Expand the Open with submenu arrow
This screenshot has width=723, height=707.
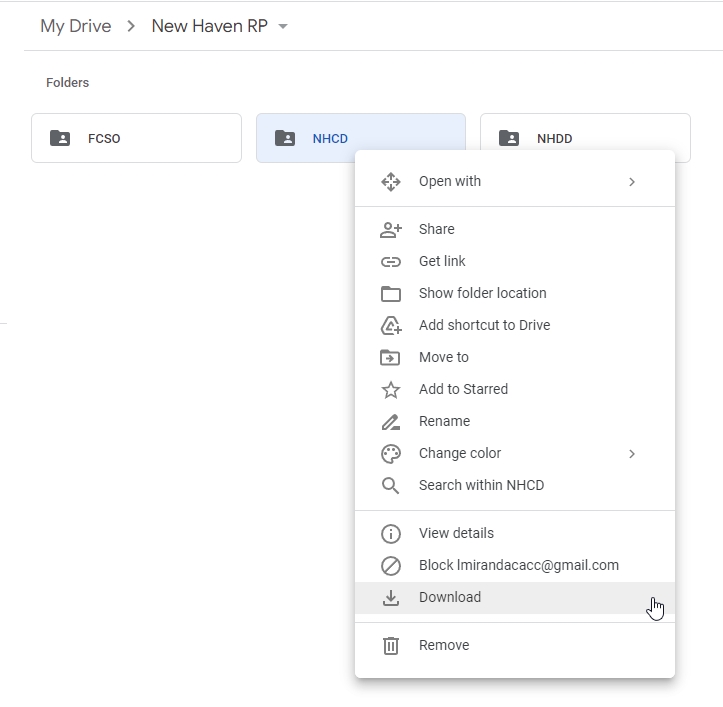pyautogui.click(x=631, y=181)
